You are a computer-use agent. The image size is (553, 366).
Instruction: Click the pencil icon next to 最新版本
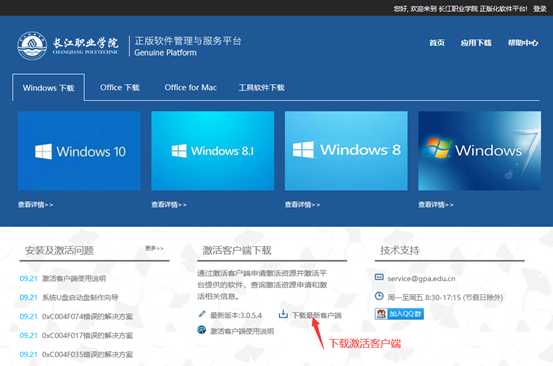click(x=202, y=314)
